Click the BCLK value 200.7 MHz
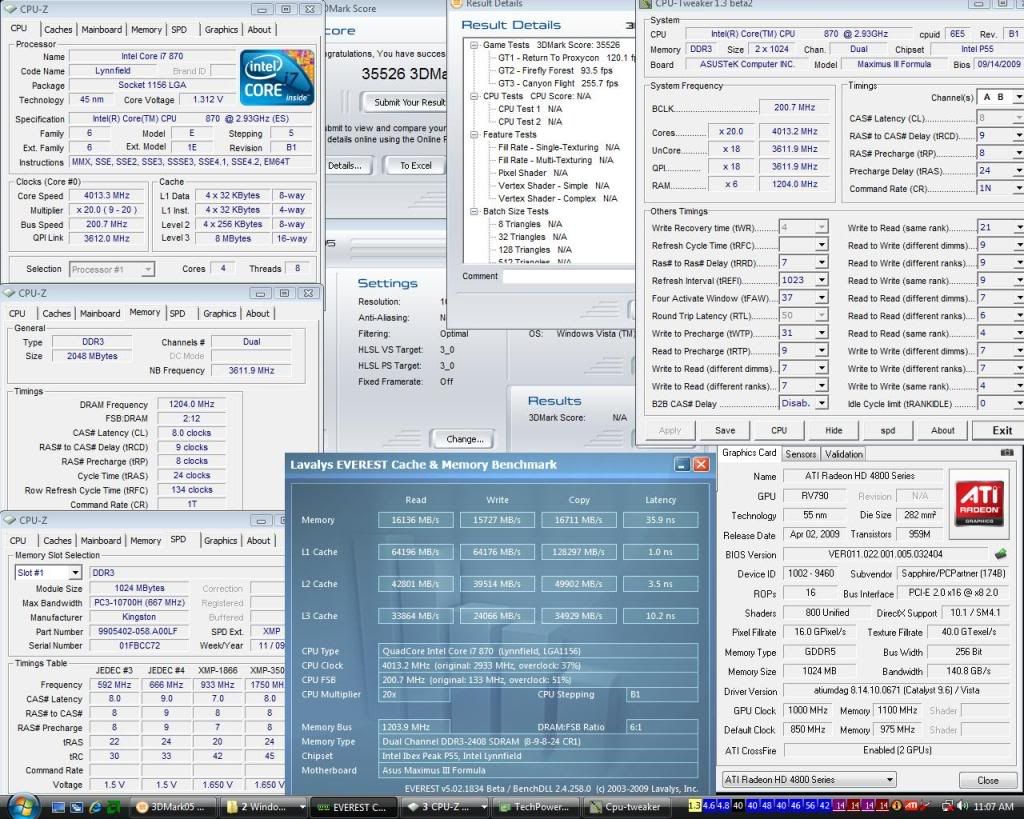This screenshot has height=819, width=1024. tap(794, 107)
